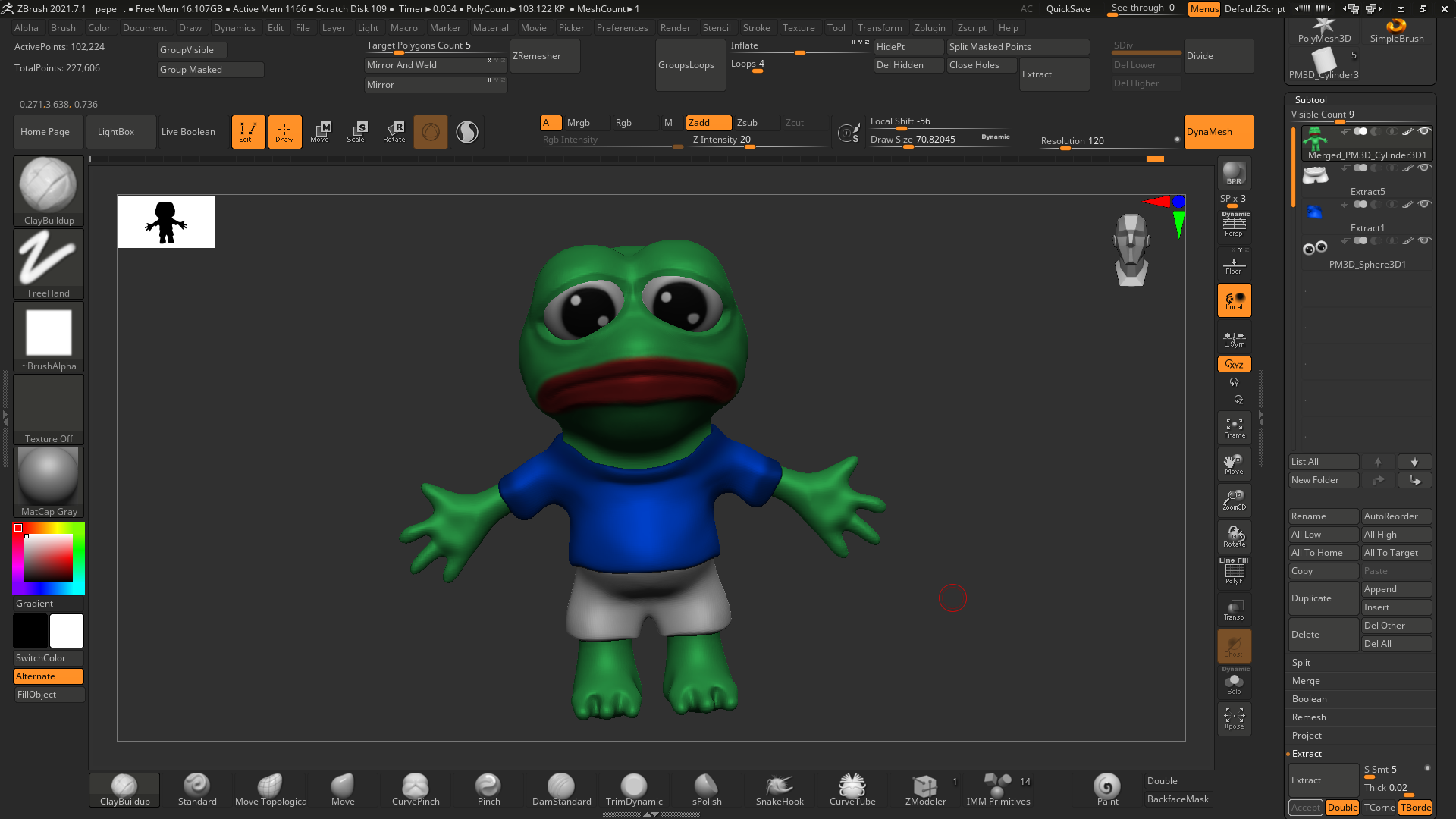Pick a color in the color picker square
The width and height of the screenshot is (1456, 819).
pyautogui.click(x=49, y=558)
